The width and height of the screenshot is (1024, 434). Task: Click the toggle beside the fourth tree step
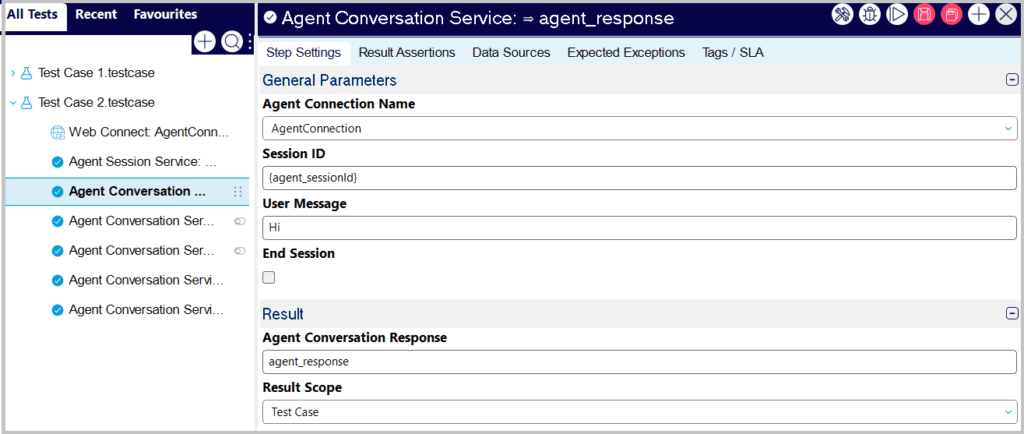(239, 221)
